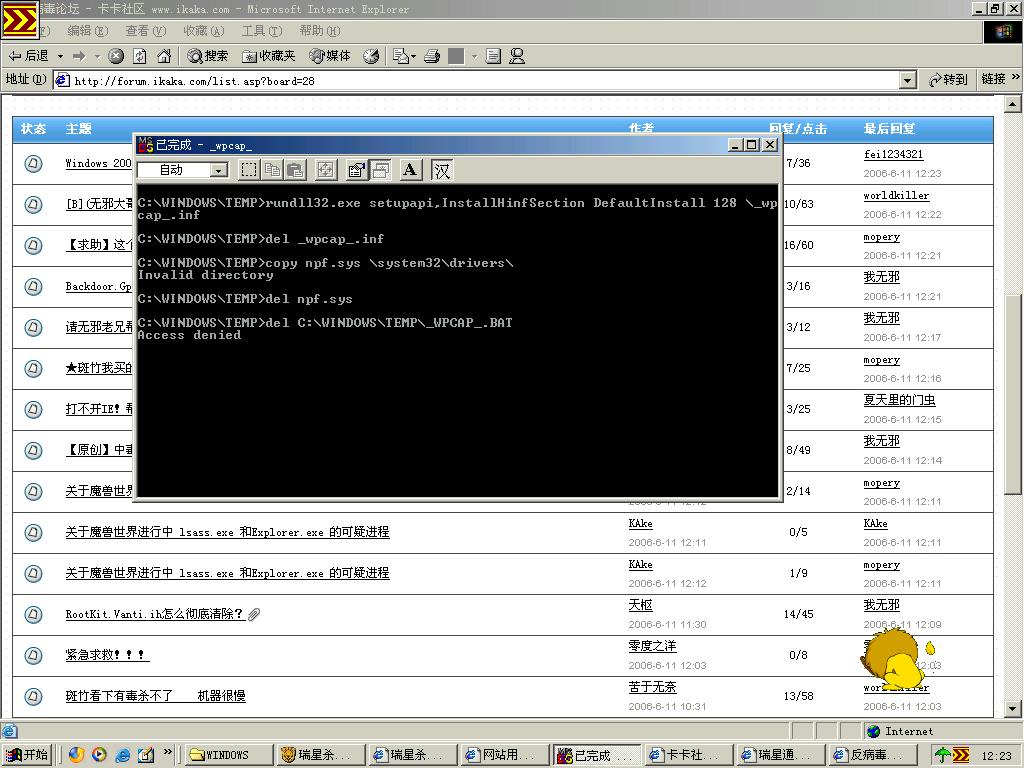Click the 转到 (Go) button
The image size is (1024, 768).
(x=948, y=80)
